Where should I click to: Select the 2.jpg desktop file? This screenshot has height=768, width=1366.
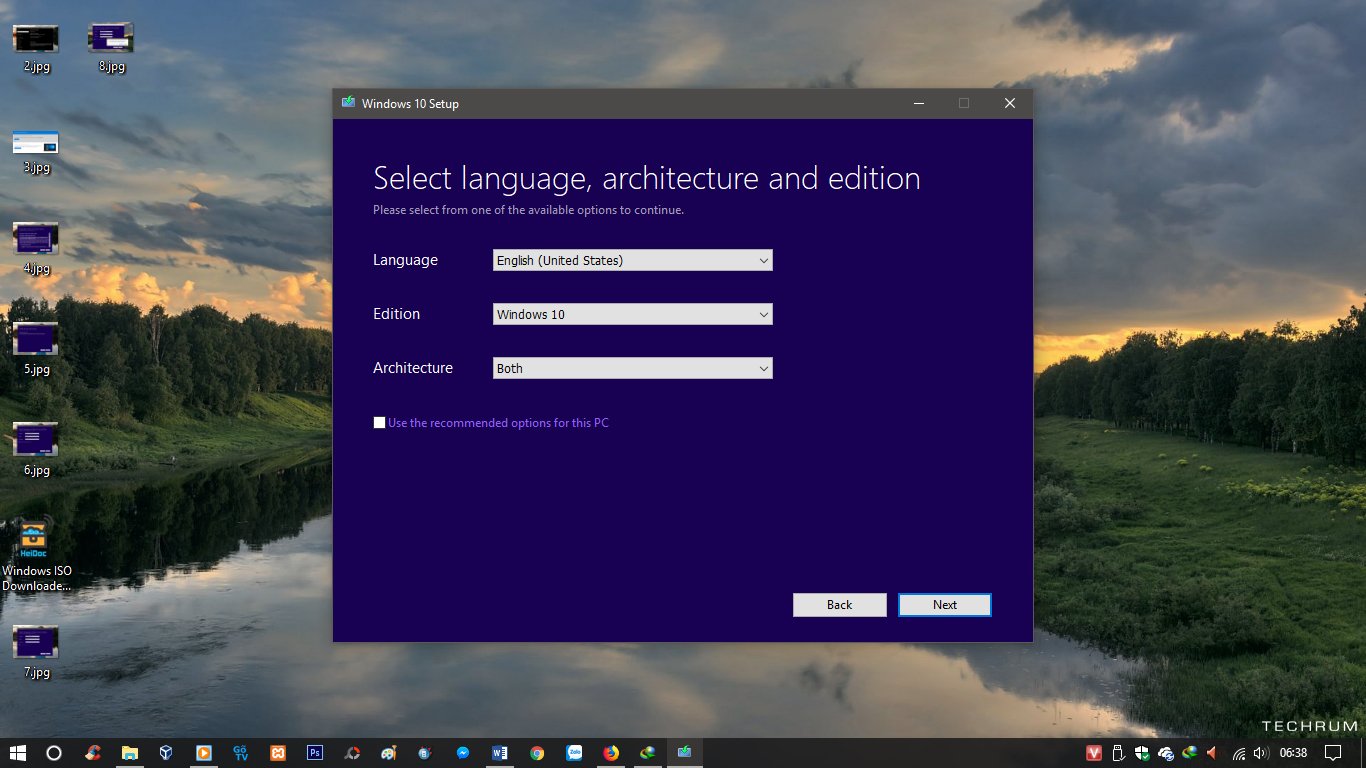pos(36,48)
